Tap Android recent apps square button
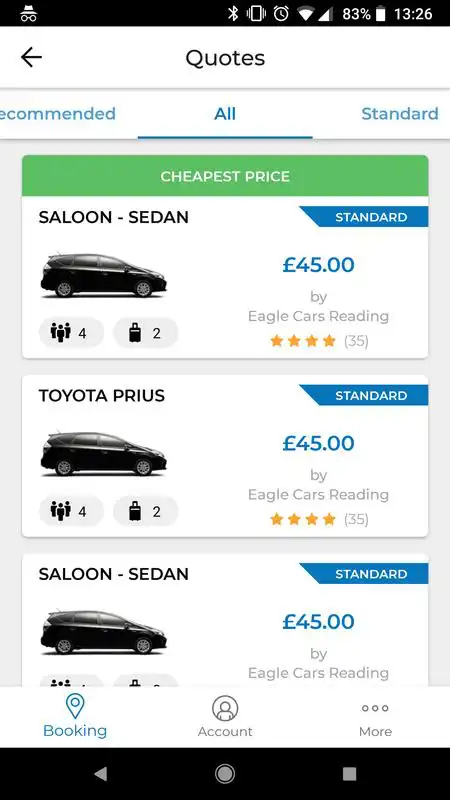Screen dimensions: 450x800 pyautogui.click(x=349, y=774)
